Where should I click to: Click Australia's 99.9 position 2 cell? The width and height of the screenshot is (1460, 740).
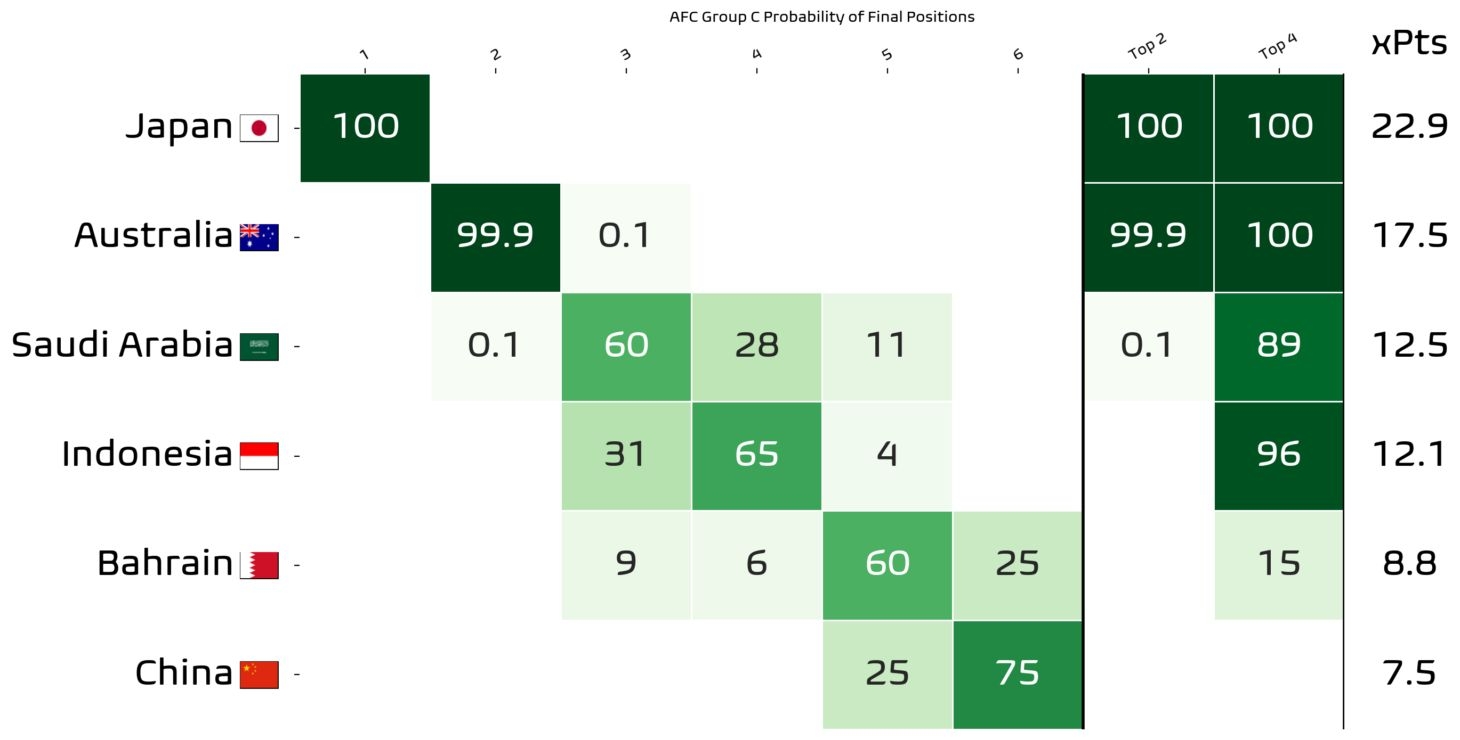[x=495, y=236]
